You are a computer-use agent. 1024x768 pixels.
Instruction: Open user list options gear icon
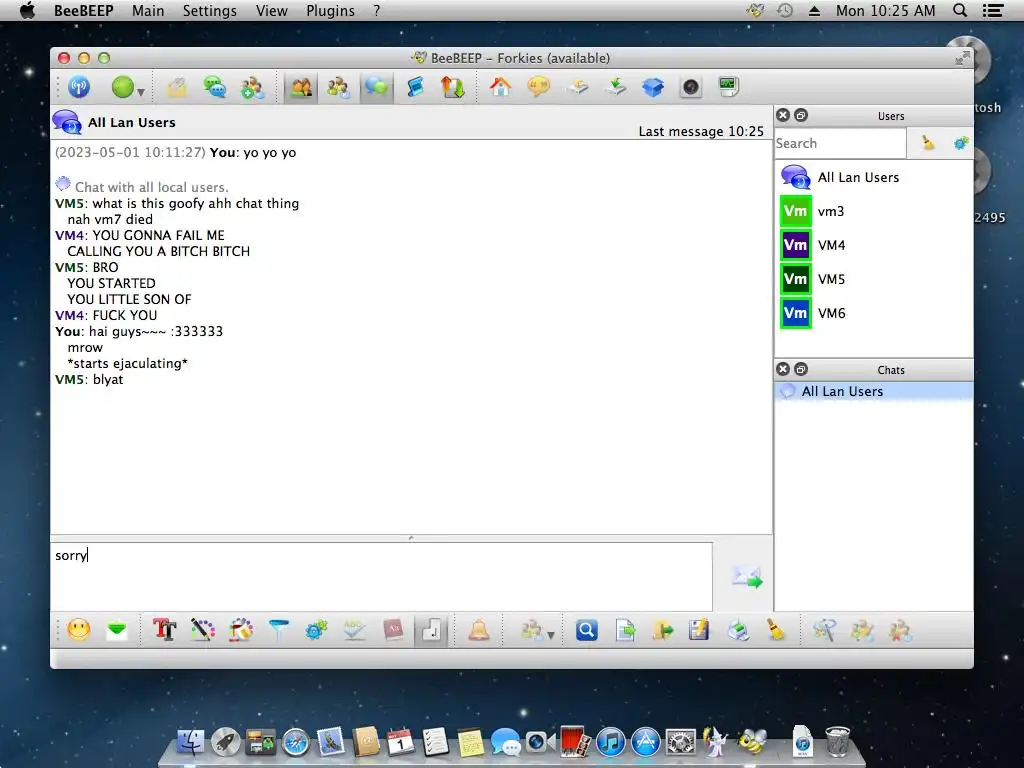[x=961, y=143]
